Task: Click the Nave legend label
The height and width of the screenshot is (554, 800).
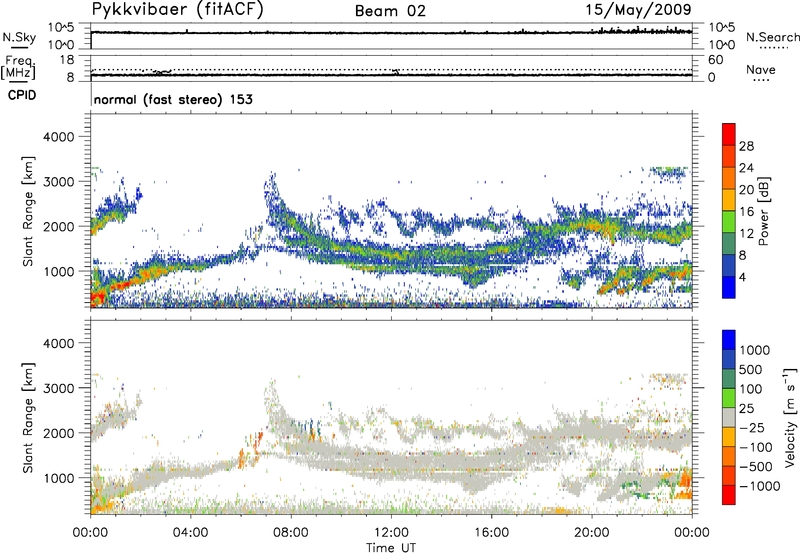Action: [761, 69]
